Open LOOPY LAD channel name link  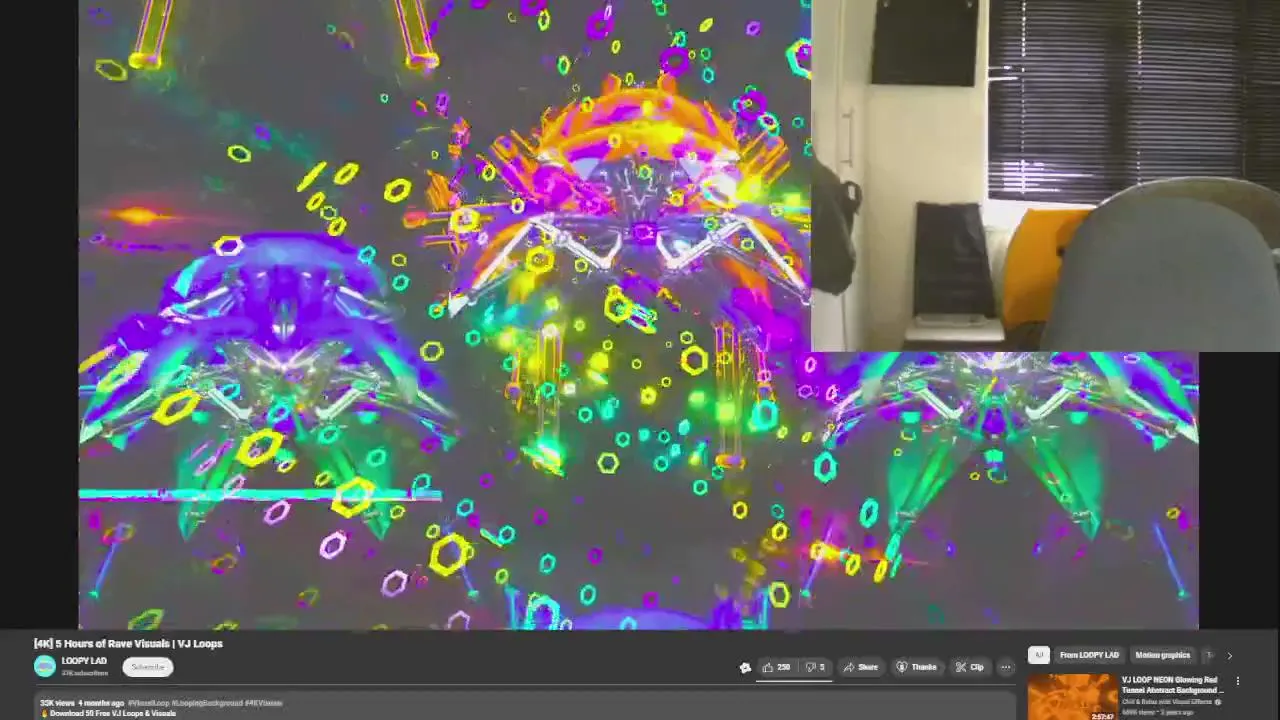[x=84, y=661]
